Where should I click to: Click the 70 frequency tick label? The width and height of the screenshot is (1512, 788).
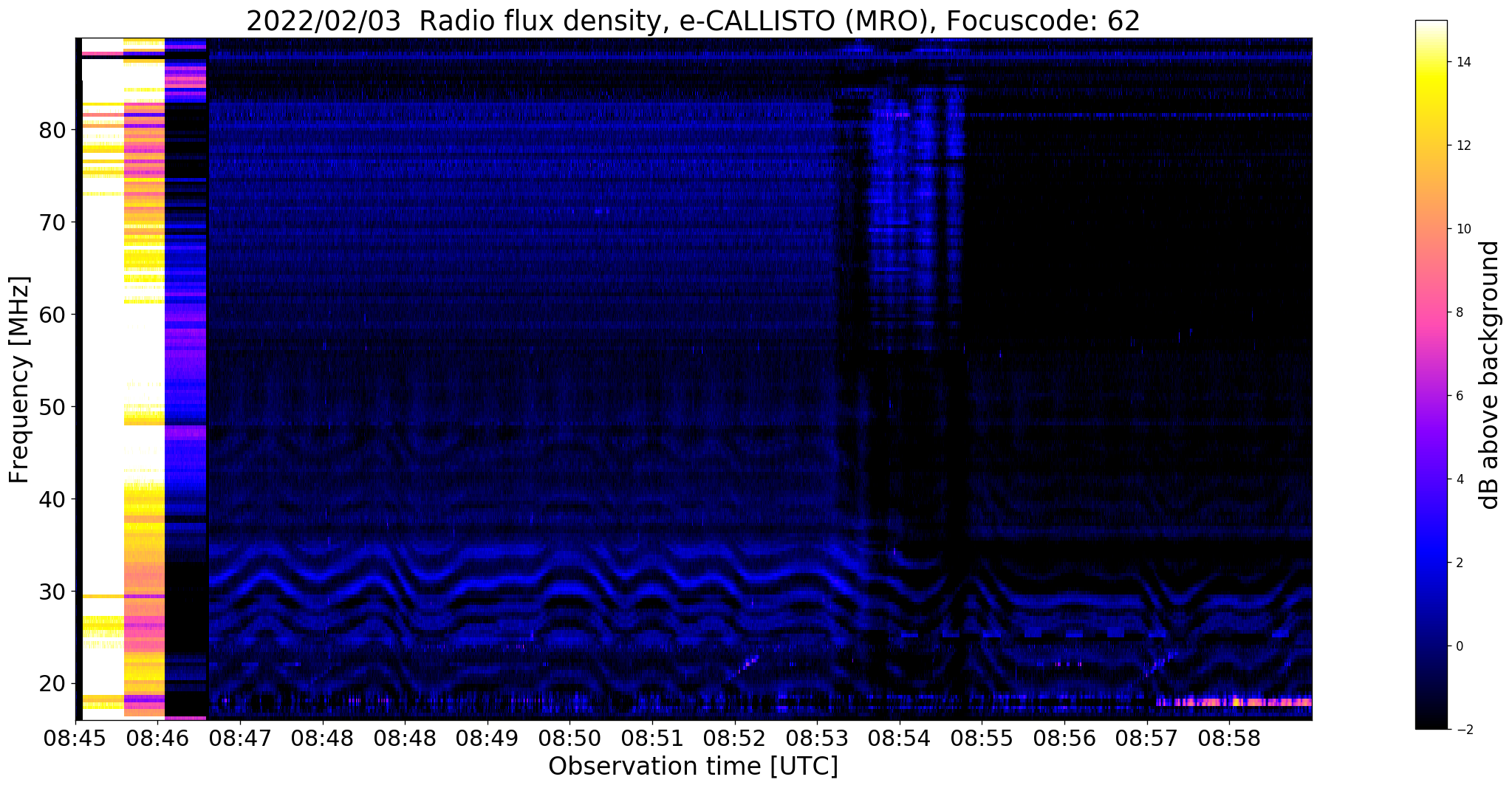(53, 222)
